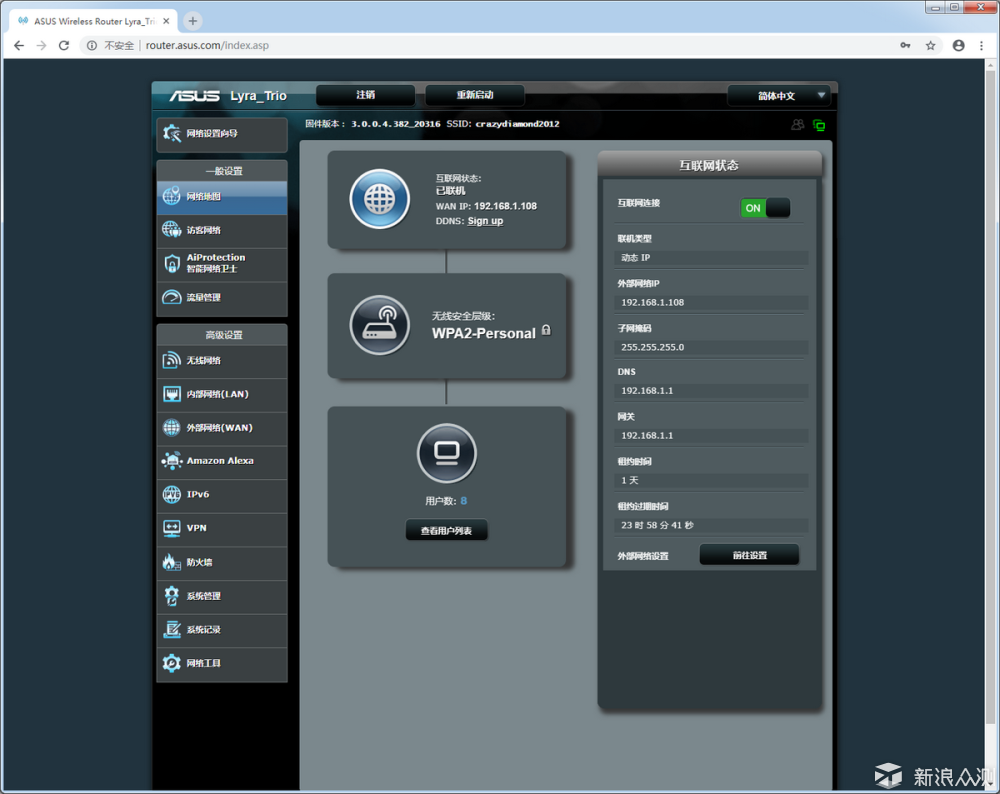Select the Network Map globe icon in sidebar

171,196
